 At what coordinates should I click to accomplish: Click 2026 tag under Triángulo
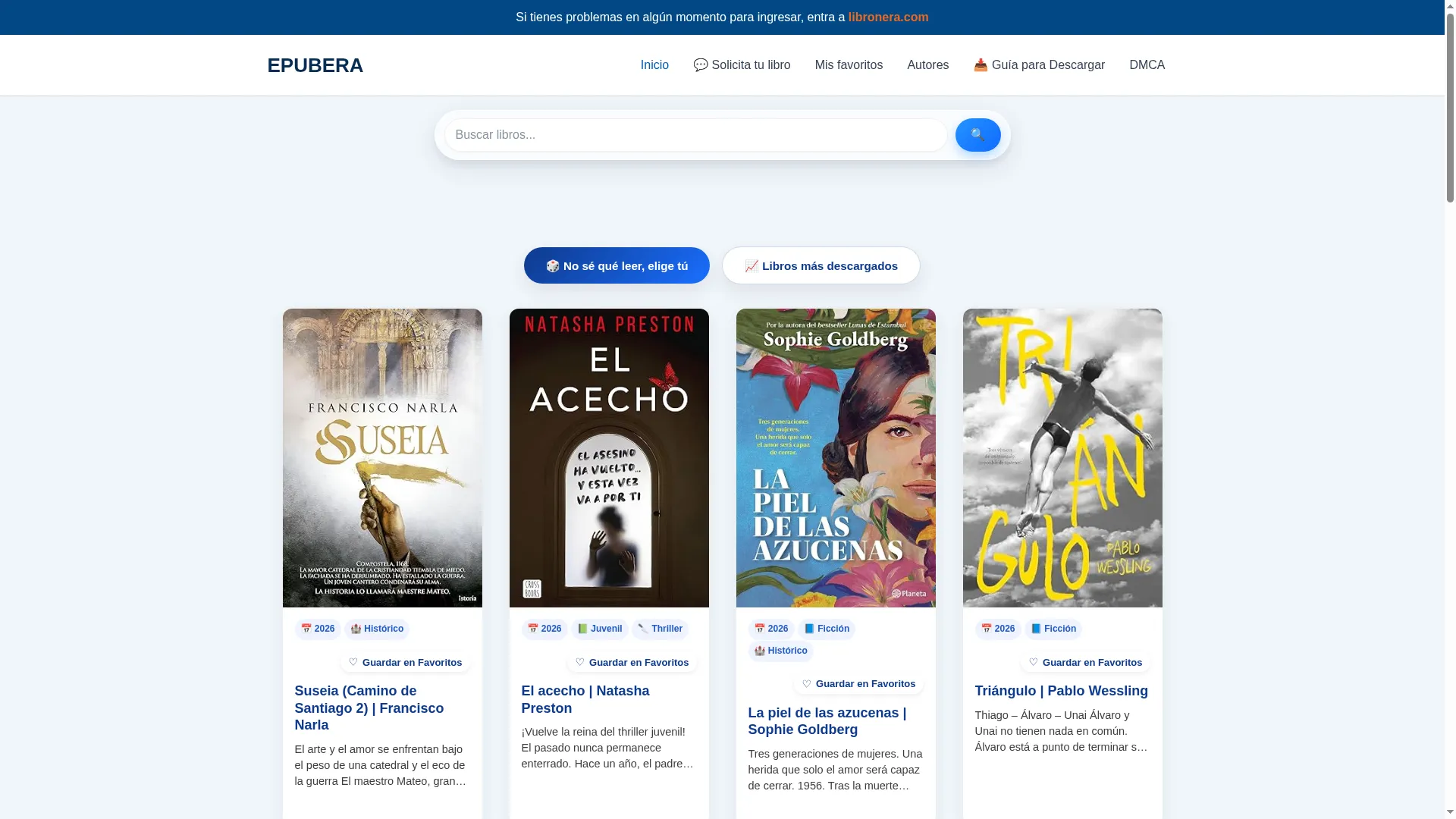[998, 629]
